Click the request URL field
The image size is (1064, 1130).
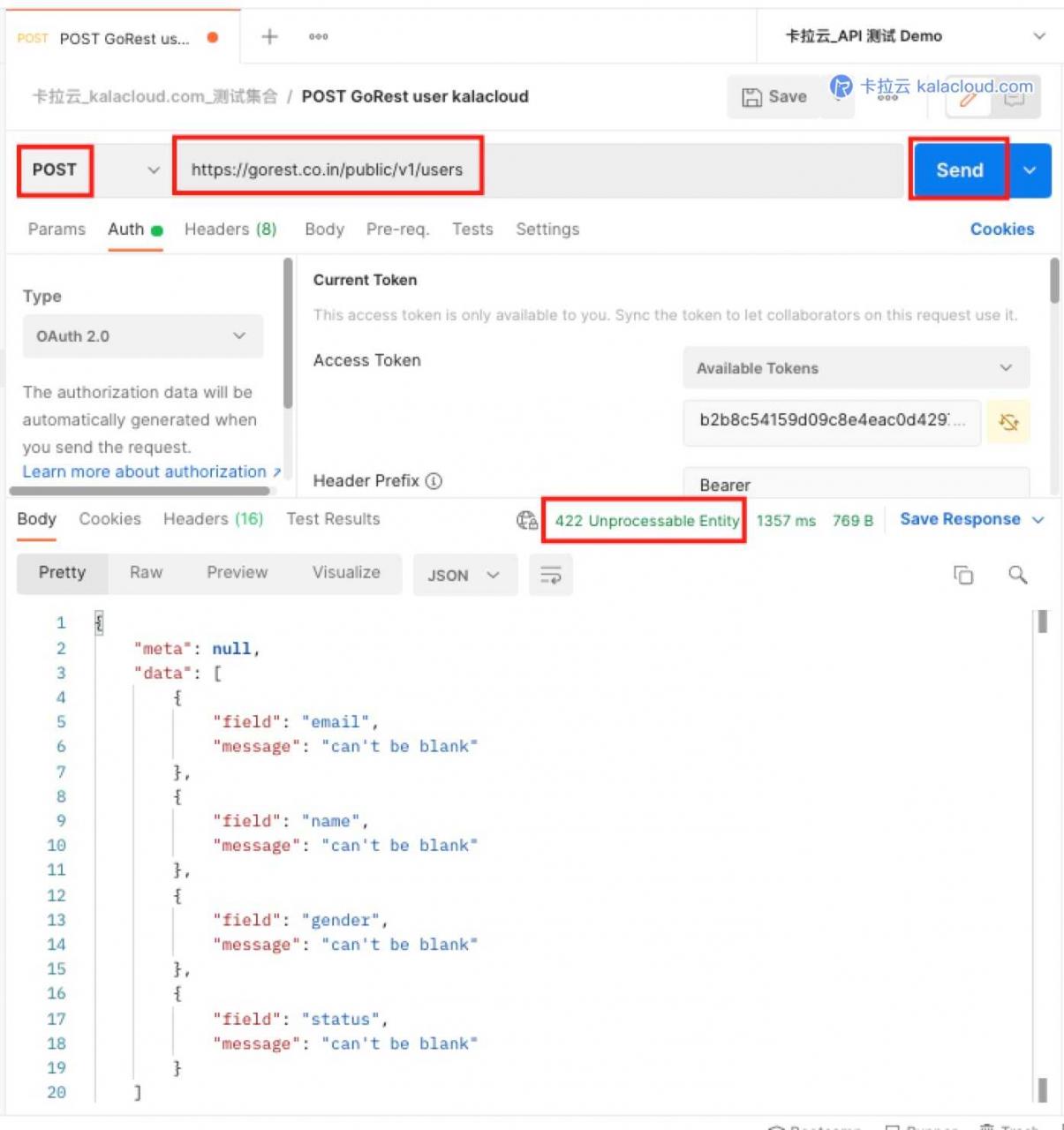pos(539,169)
